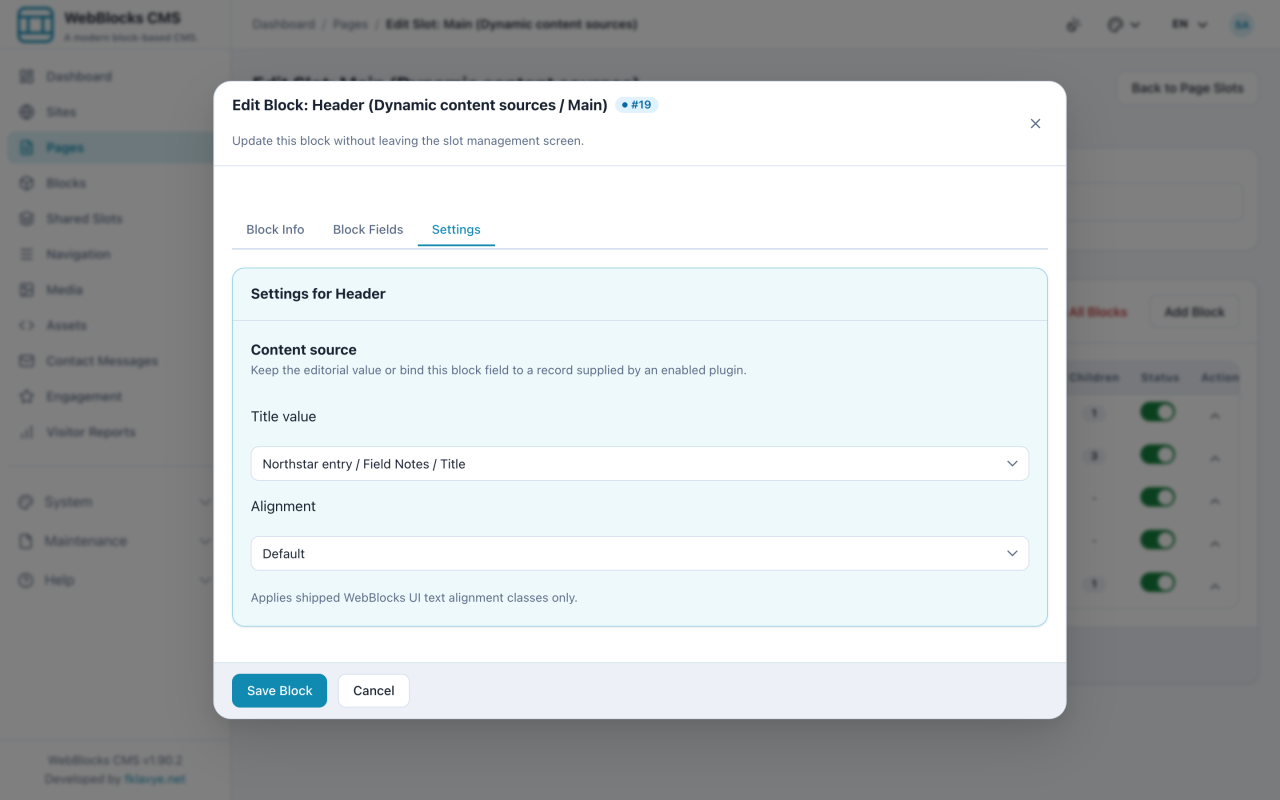
Task: Open Assets via its code-brackets icon
Action: pyautogui.click(x=27, y=325)
